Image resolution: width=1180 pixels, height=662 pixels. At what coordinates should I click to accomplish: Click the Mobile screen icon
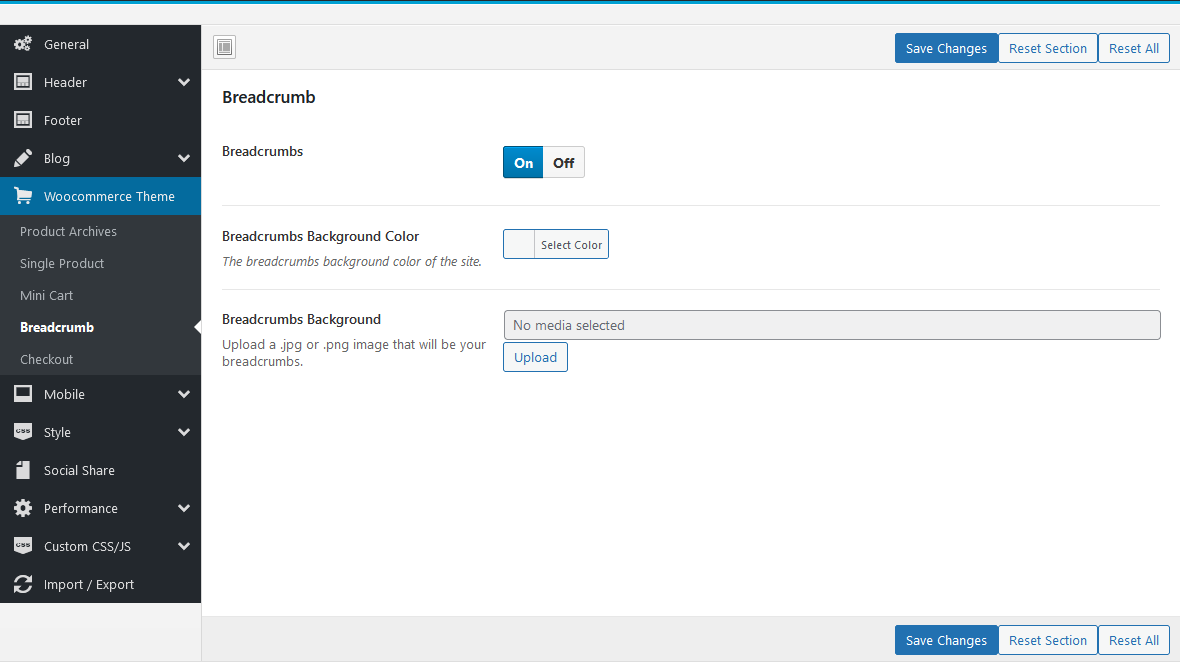point(23,394)
